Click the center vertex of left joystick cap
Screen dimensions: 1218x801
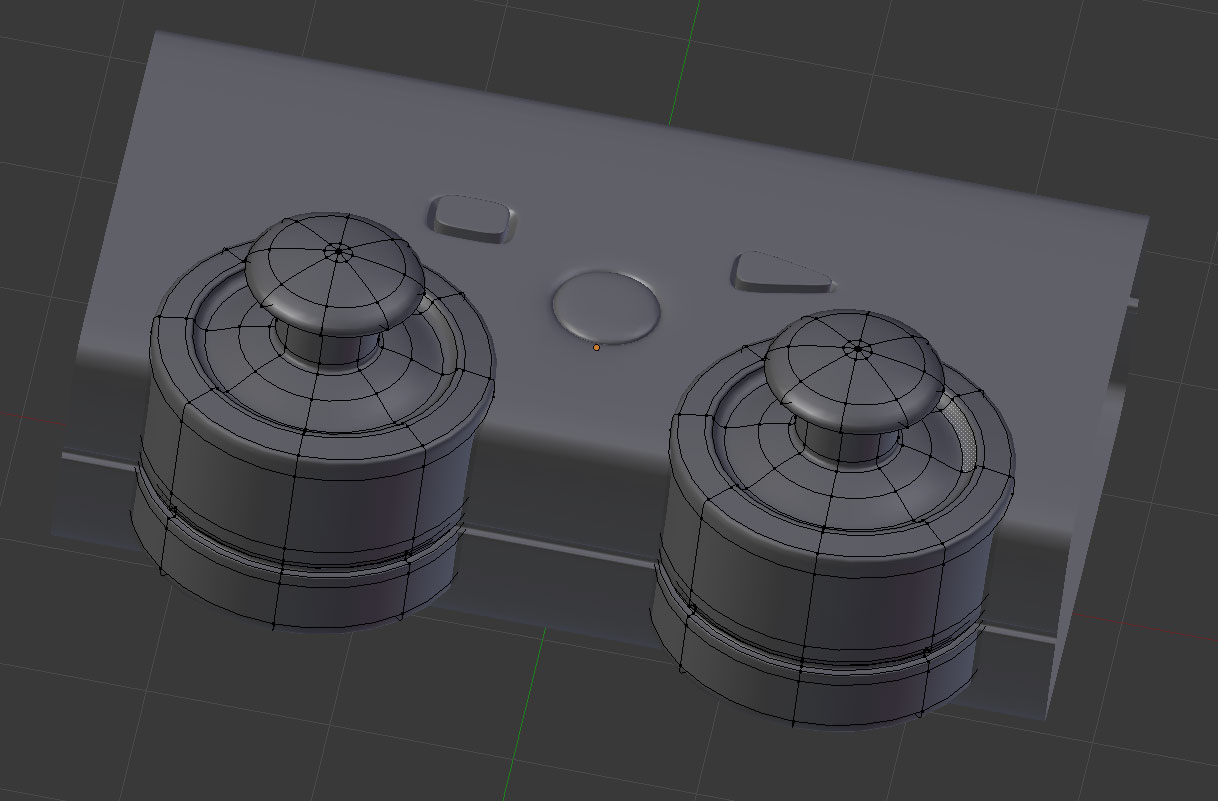[x=338, y=250]
